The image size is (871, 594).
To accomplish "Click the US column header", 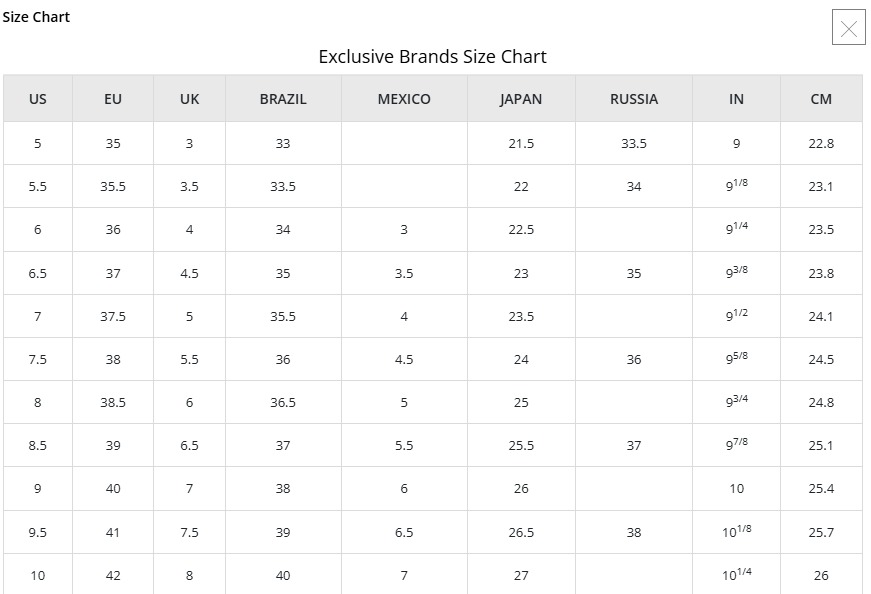I will (x=38, y=99).
